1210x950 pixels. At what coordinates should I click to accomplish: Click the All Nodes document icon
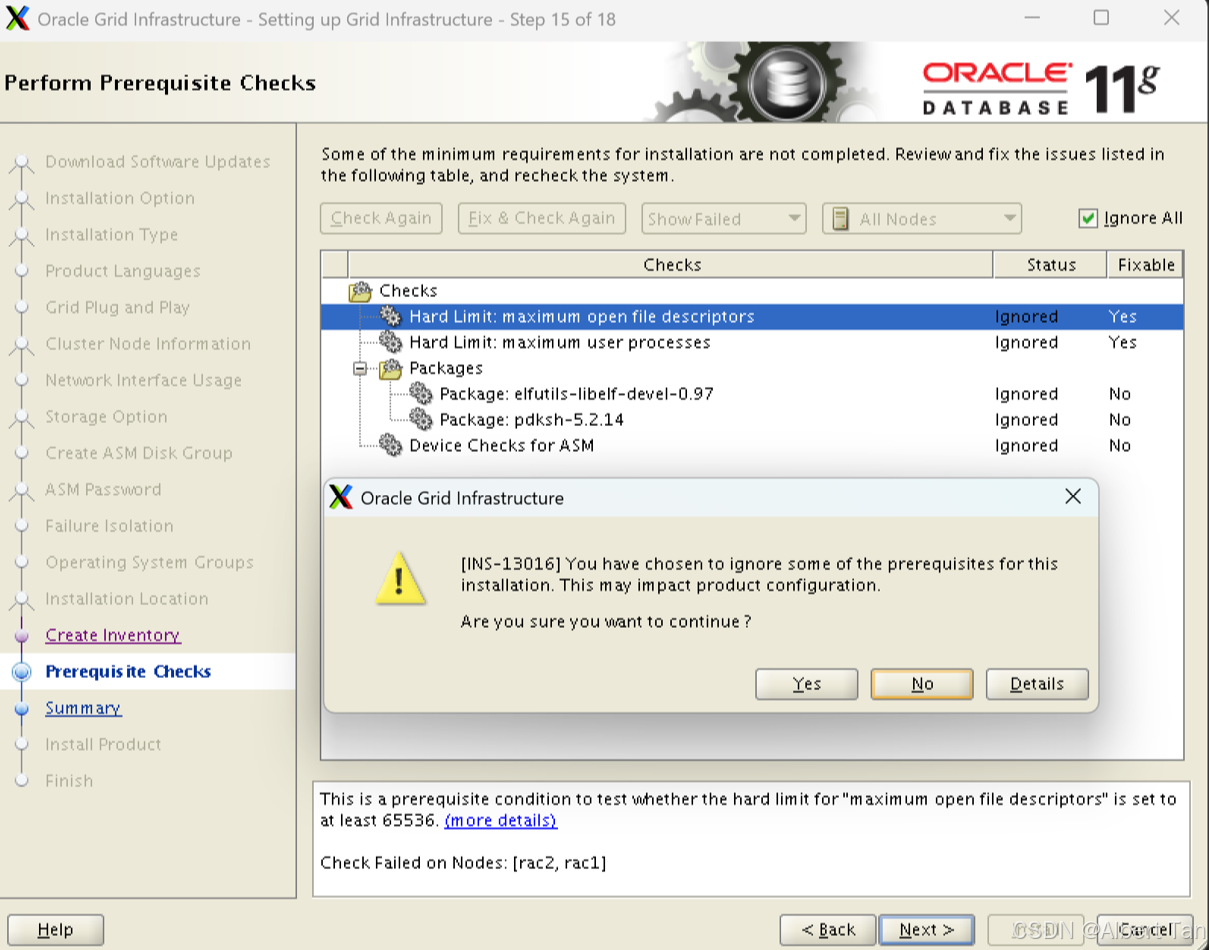tap(840, 219)
